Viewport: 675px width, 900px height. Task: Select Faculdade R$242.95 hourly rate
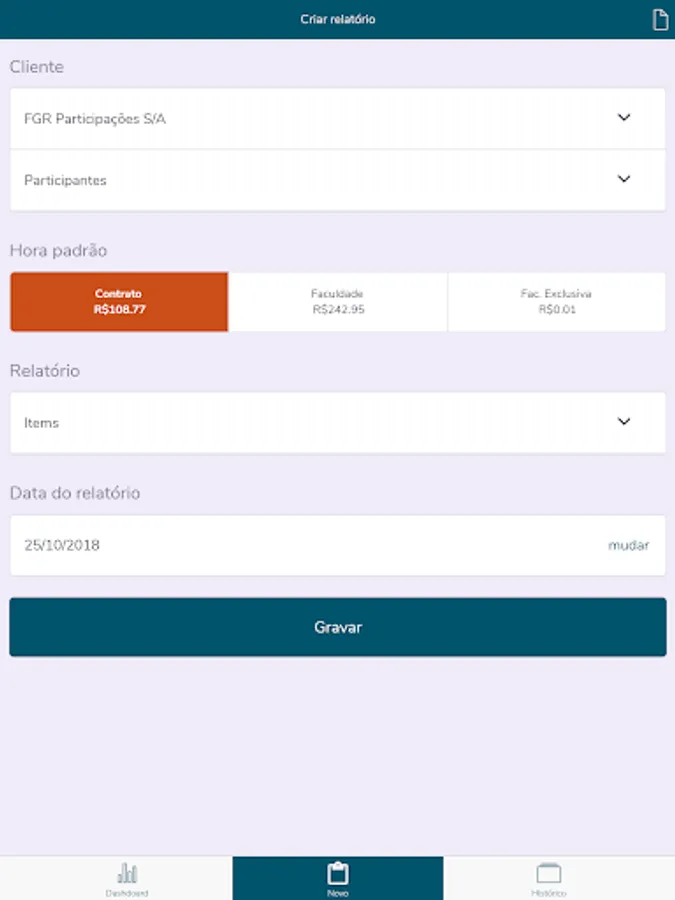(337, 302)
